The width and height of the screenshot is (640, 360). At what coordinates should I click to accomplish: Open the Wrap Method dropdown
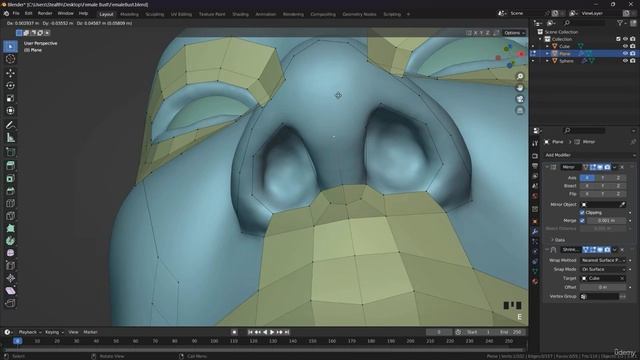click(x=603, y=260)
